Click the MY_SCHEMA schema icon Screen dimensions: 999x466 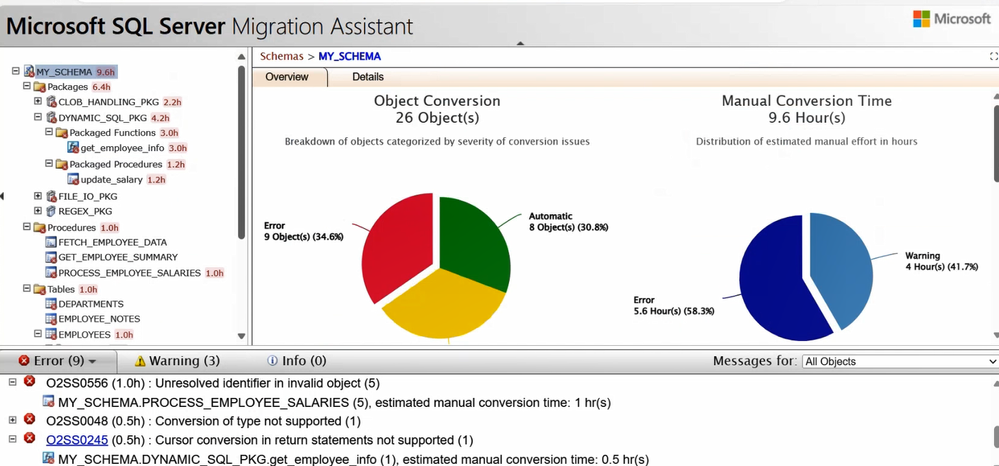pyautogui.click(x=29, y=71)
